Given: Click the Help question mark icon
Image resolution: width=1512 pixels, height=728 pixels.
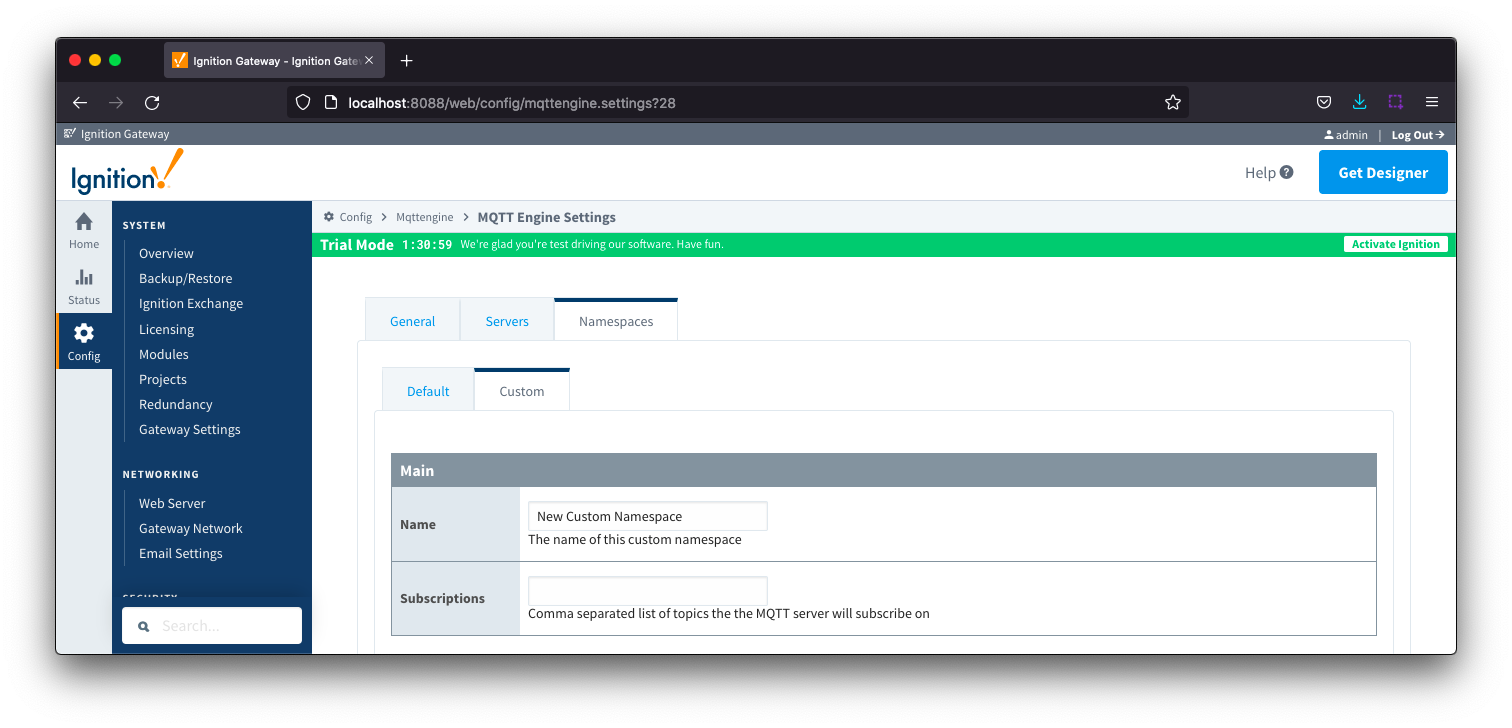Looking at the screenshot, I should coord(1287,172).
